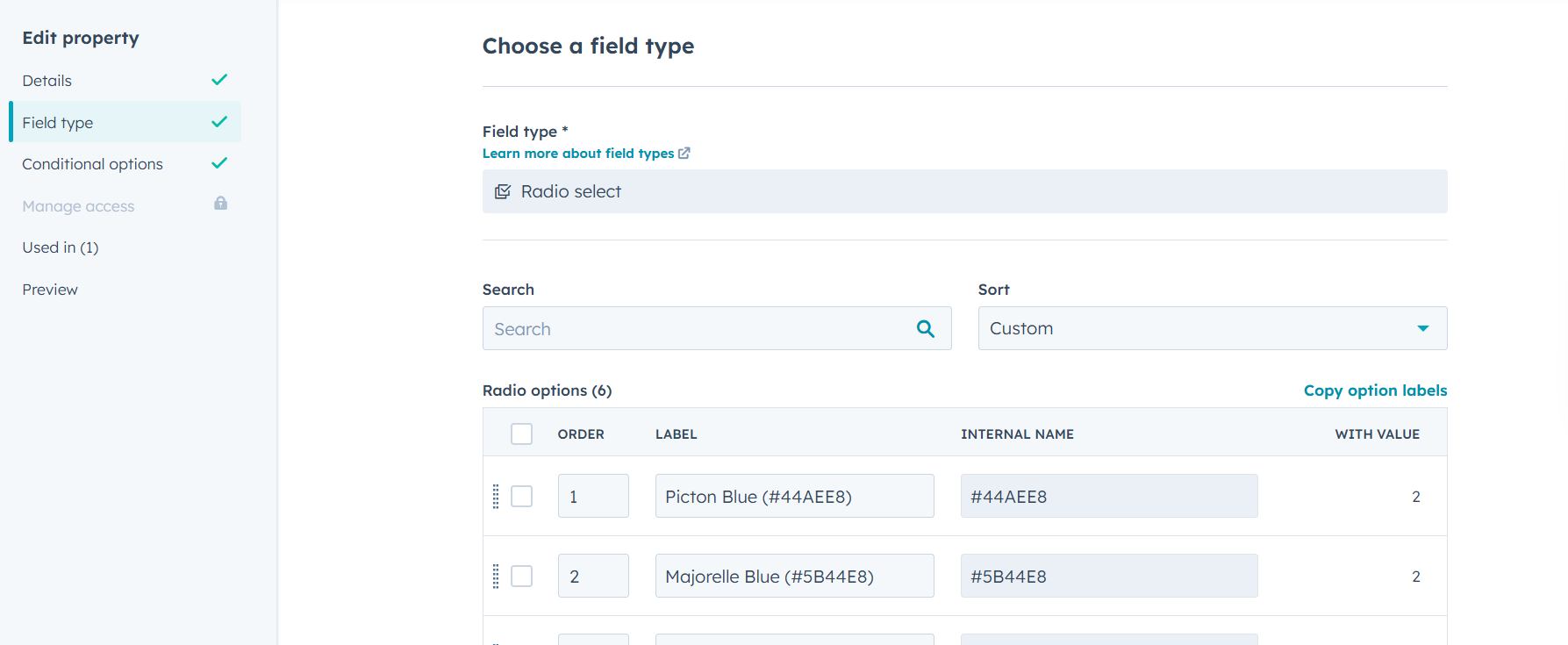Image resolution: width=1568 pixels, height=645 pixels.
Task: Click the magnifying glass search icon
Action: point(926,328)
